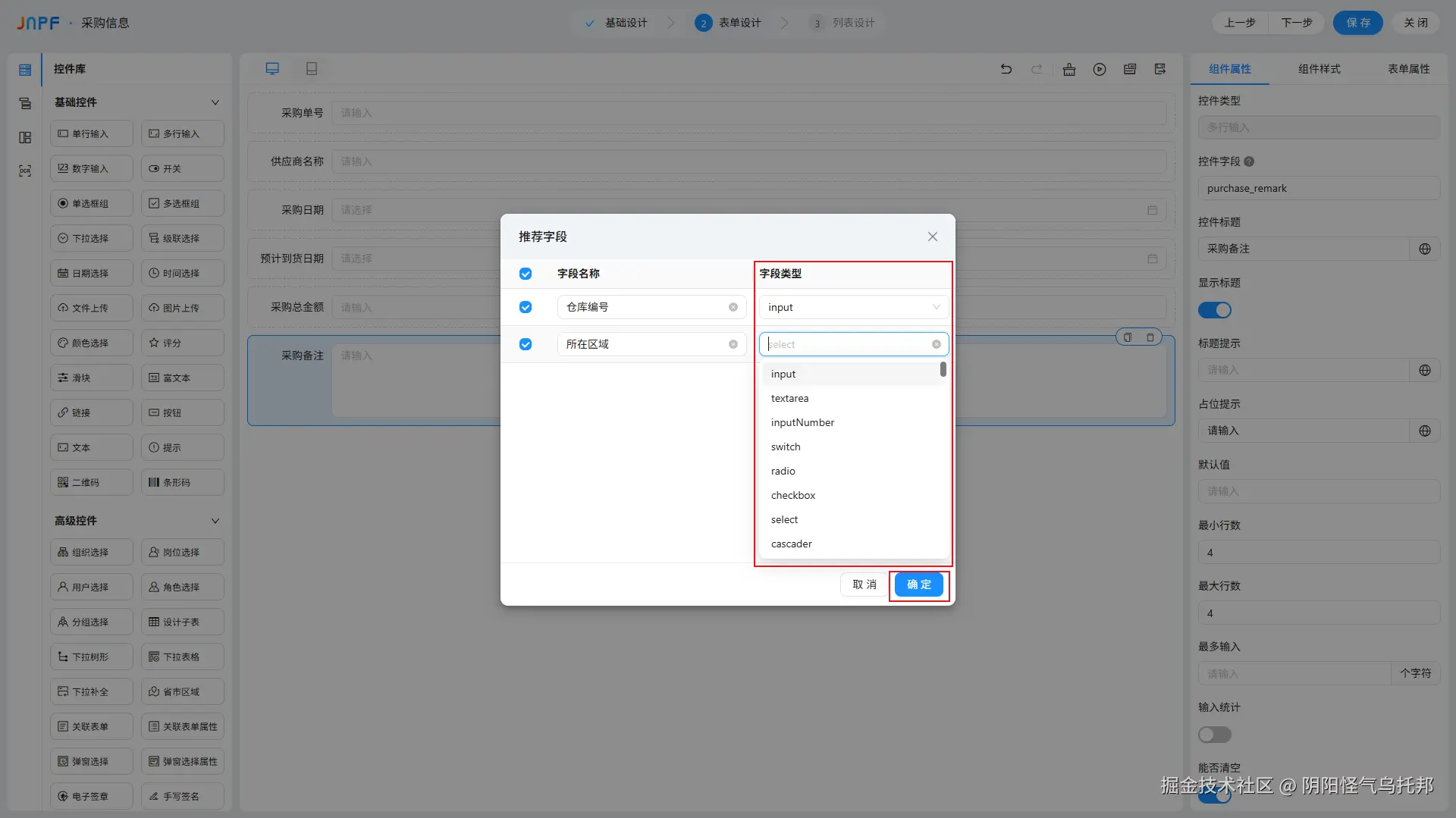Open the layout template sidebar icon

tap(25, 137)
